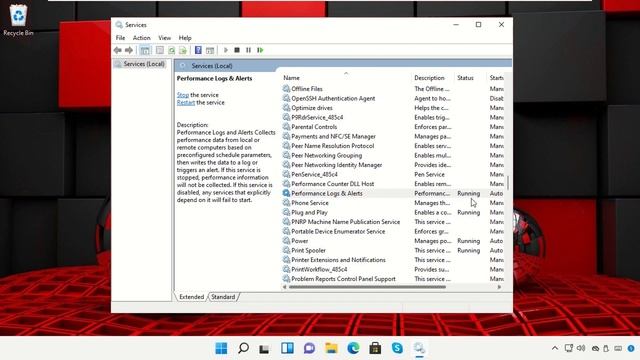The width and height of the screenshot is (640, 360).
Task: Open File Explorer from the taskbar
Action: (331, 348)
